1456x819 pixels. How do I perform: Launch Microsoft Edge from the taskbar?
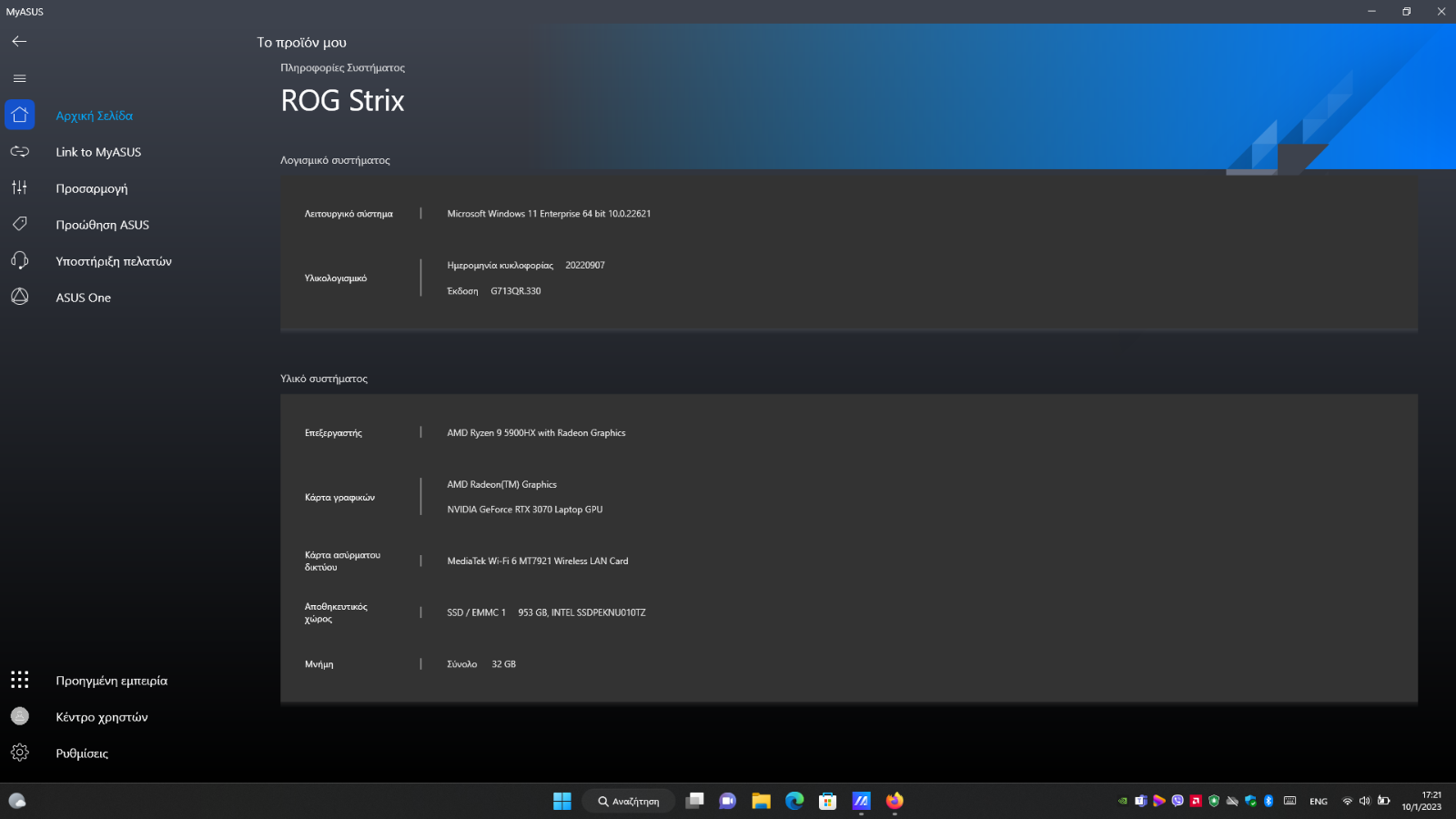tap(794, 801)
